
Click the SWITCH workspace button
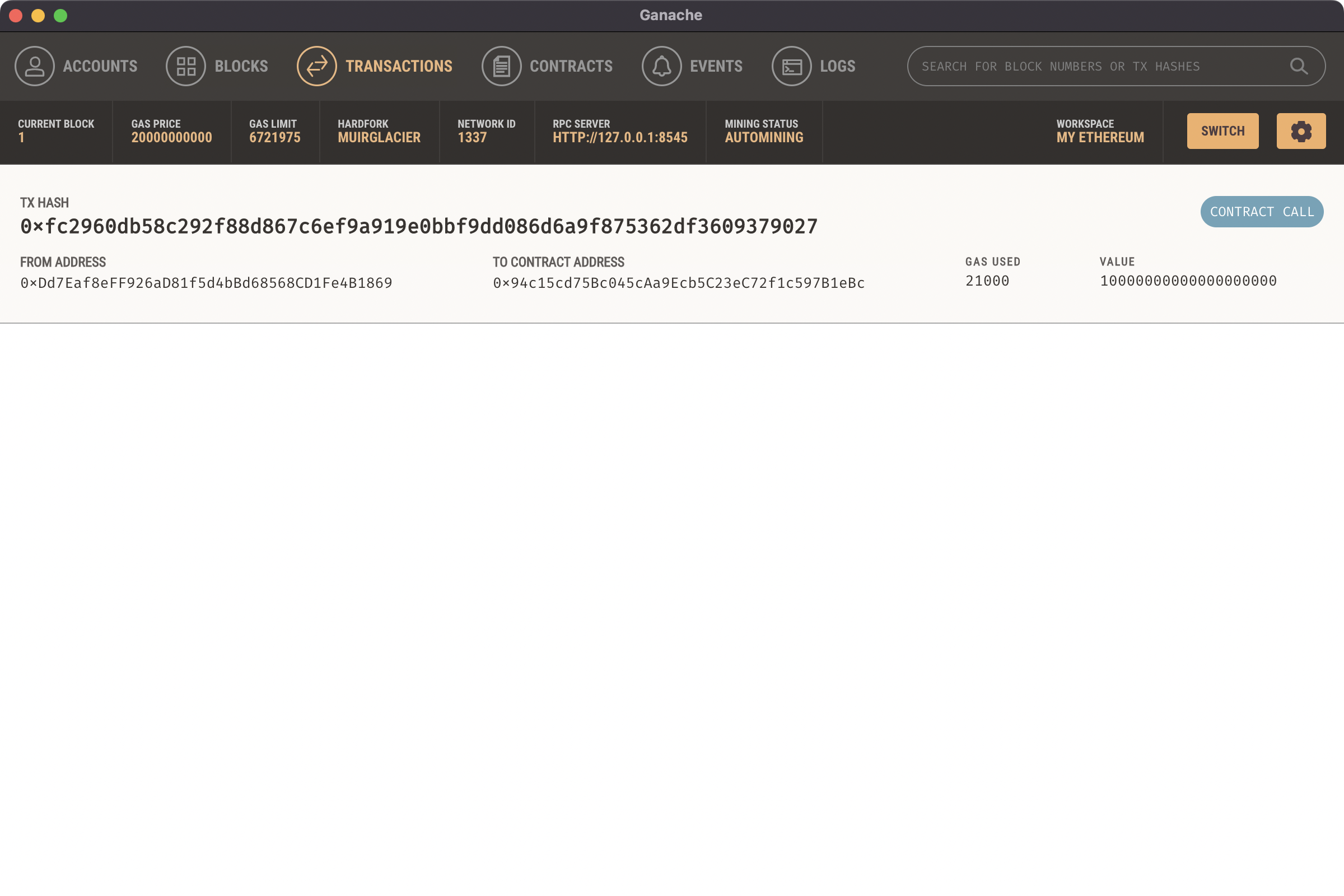click(x=1223, y=131)
